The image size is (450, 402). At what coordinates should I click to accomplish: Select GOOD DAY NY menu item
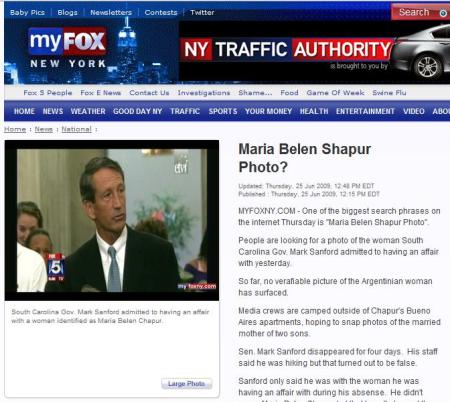coord(137,111)
